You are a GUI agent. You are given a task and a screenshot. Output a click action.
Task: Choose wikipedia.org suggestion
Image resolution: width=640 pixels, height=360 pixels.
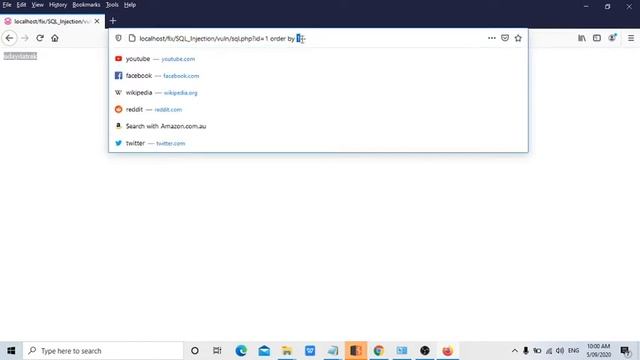(318, 93)
